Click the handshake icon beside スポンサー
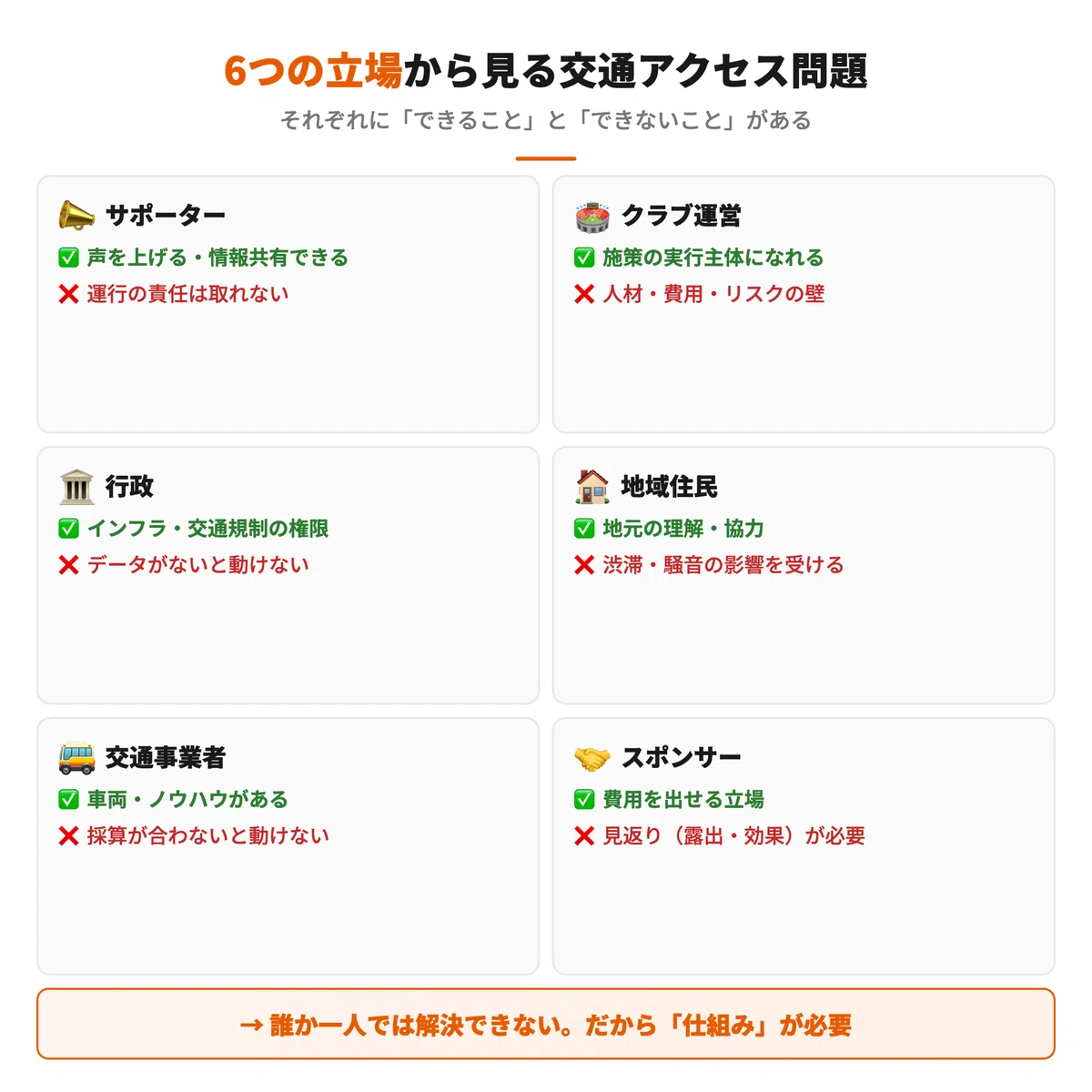The height and width of the screenshot is (1092, 1092). (592, 758)
